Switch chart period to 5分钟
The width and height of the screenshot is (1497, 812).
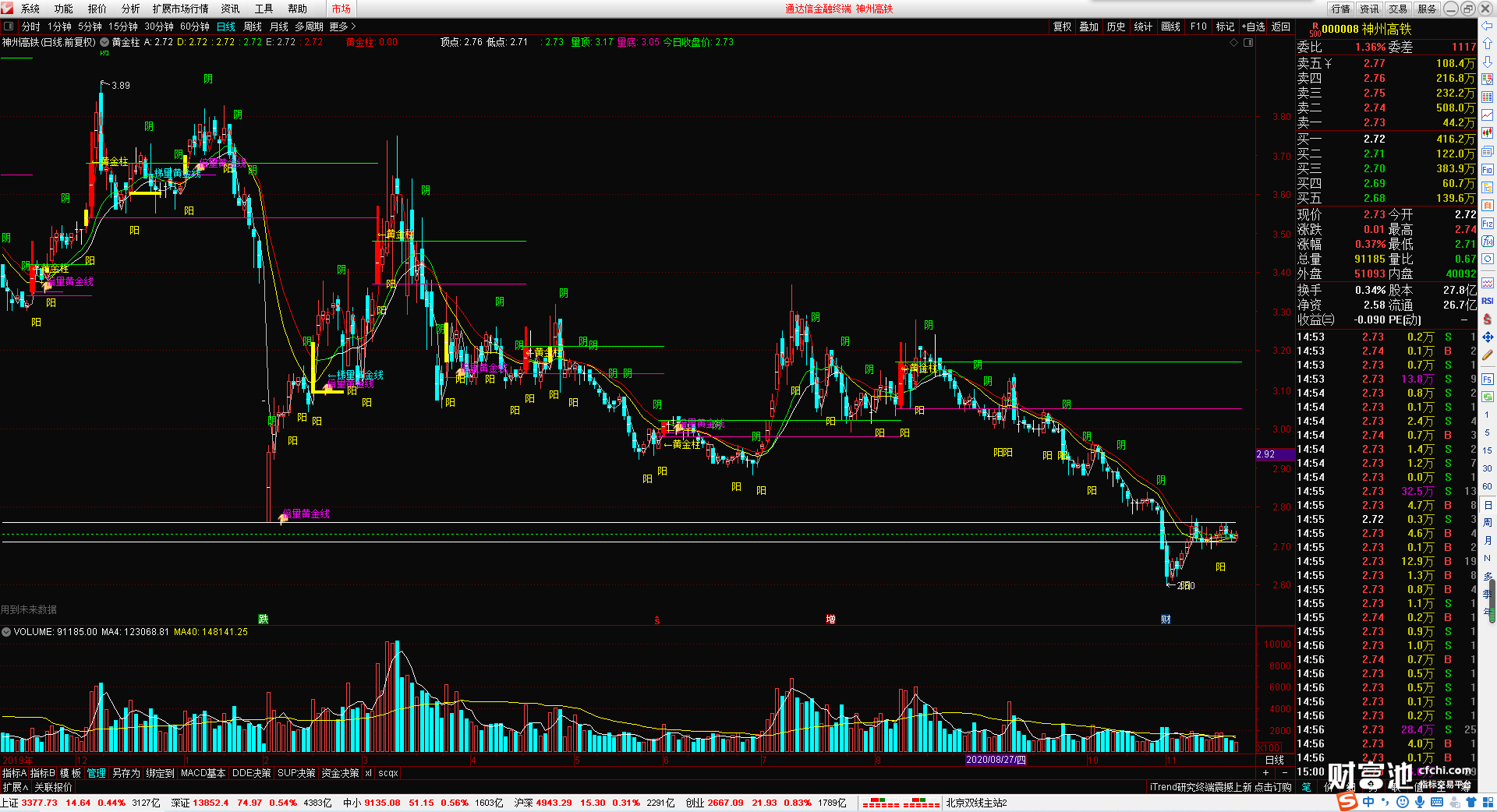(90, 26)
